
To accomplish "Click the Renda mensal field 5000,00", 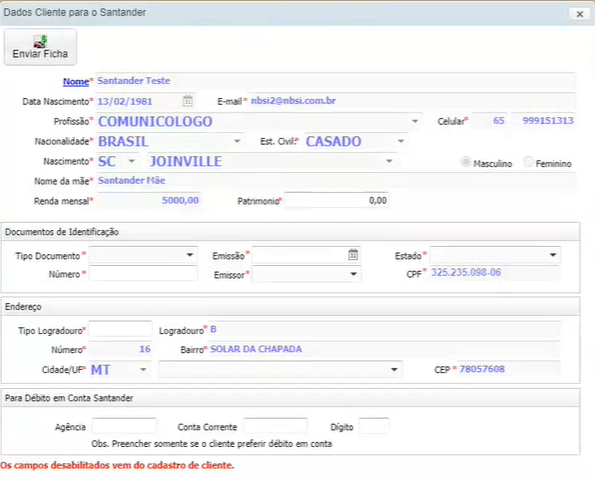I will point(148,200).
